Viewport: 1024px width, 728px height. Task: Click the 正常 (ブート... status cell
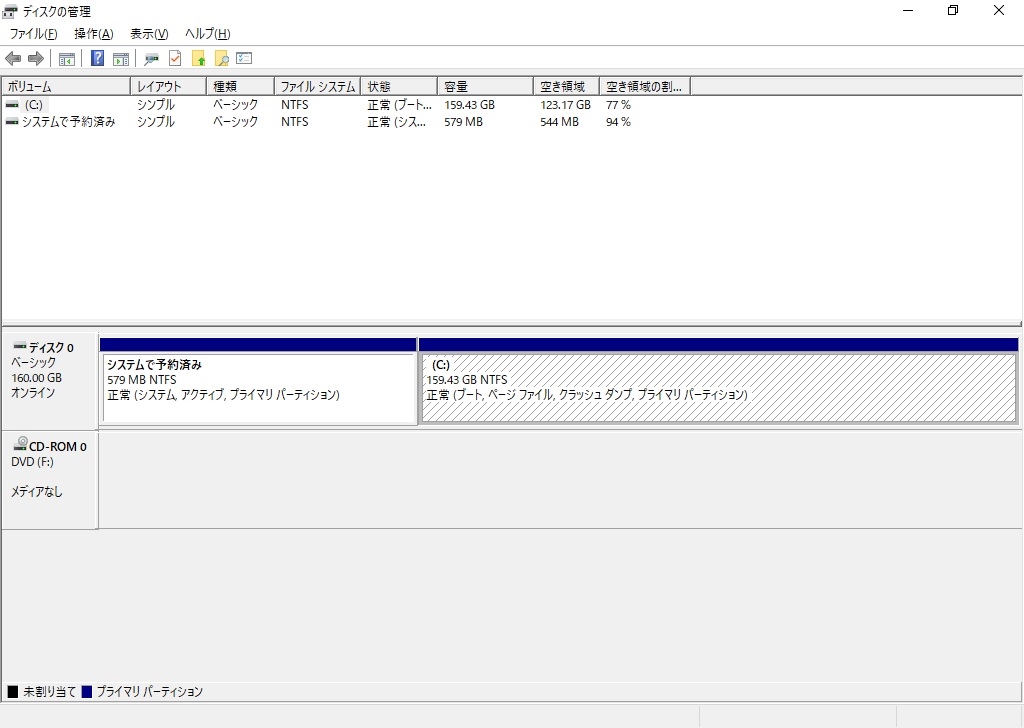(x=400, y=104)
